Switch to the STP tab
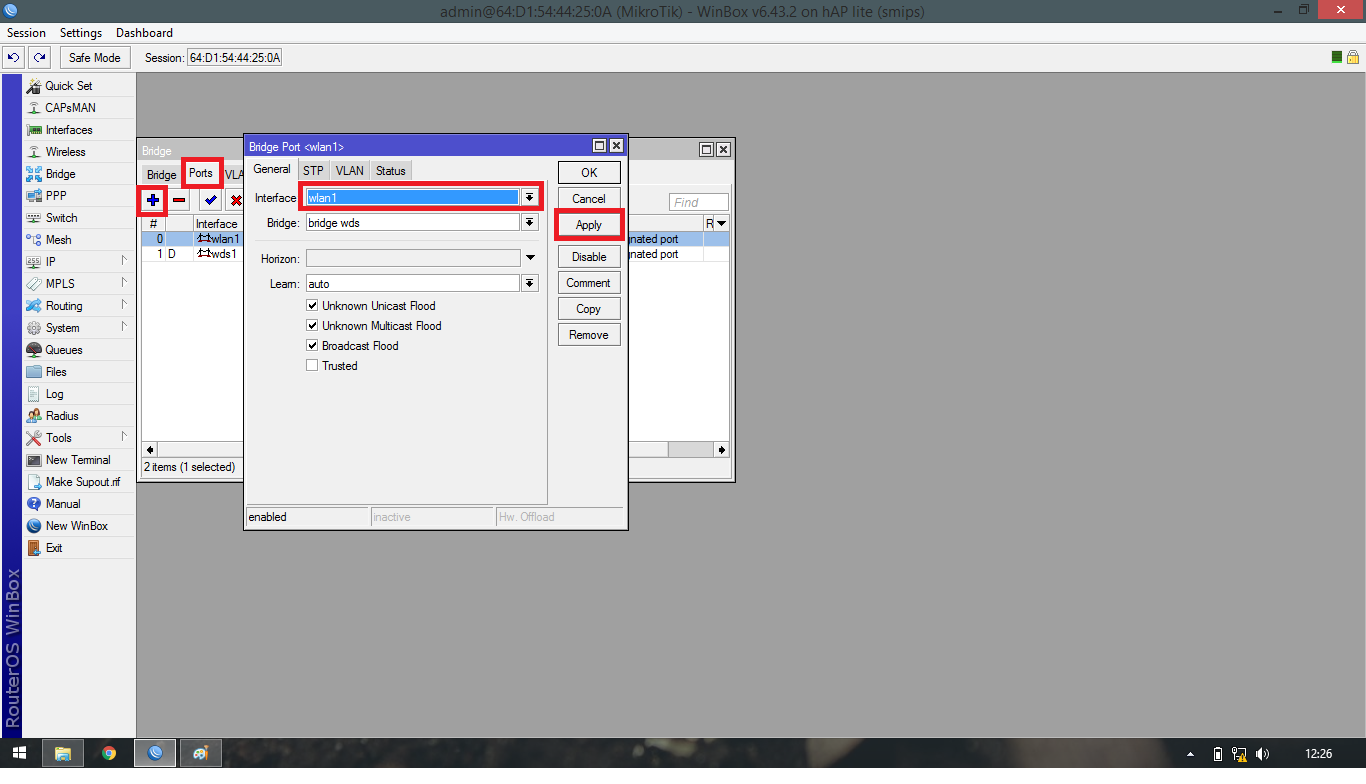 [x=313, y=171]
